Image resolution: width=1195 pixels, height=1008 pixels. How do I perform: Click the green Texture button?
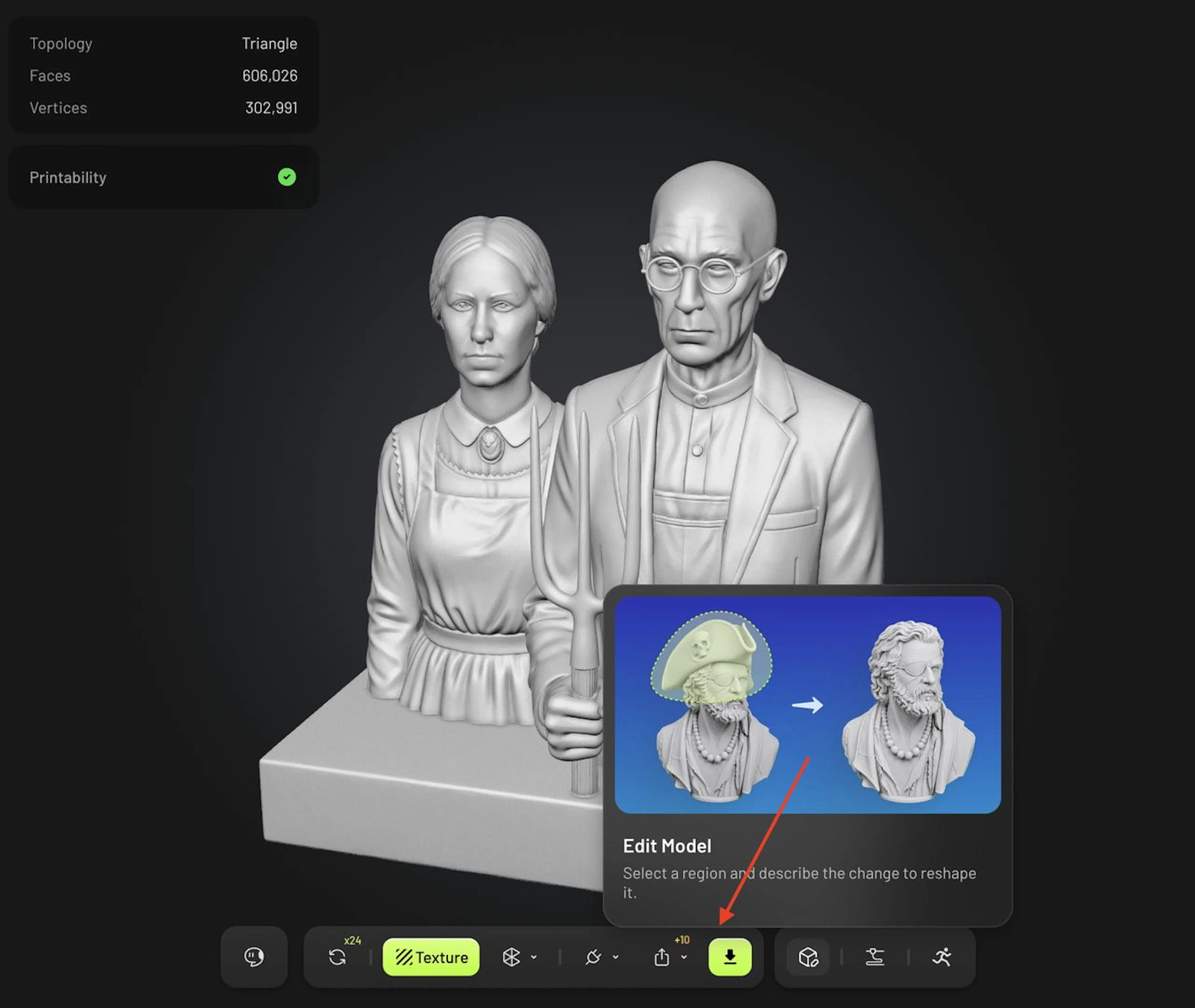click(431, 957)
